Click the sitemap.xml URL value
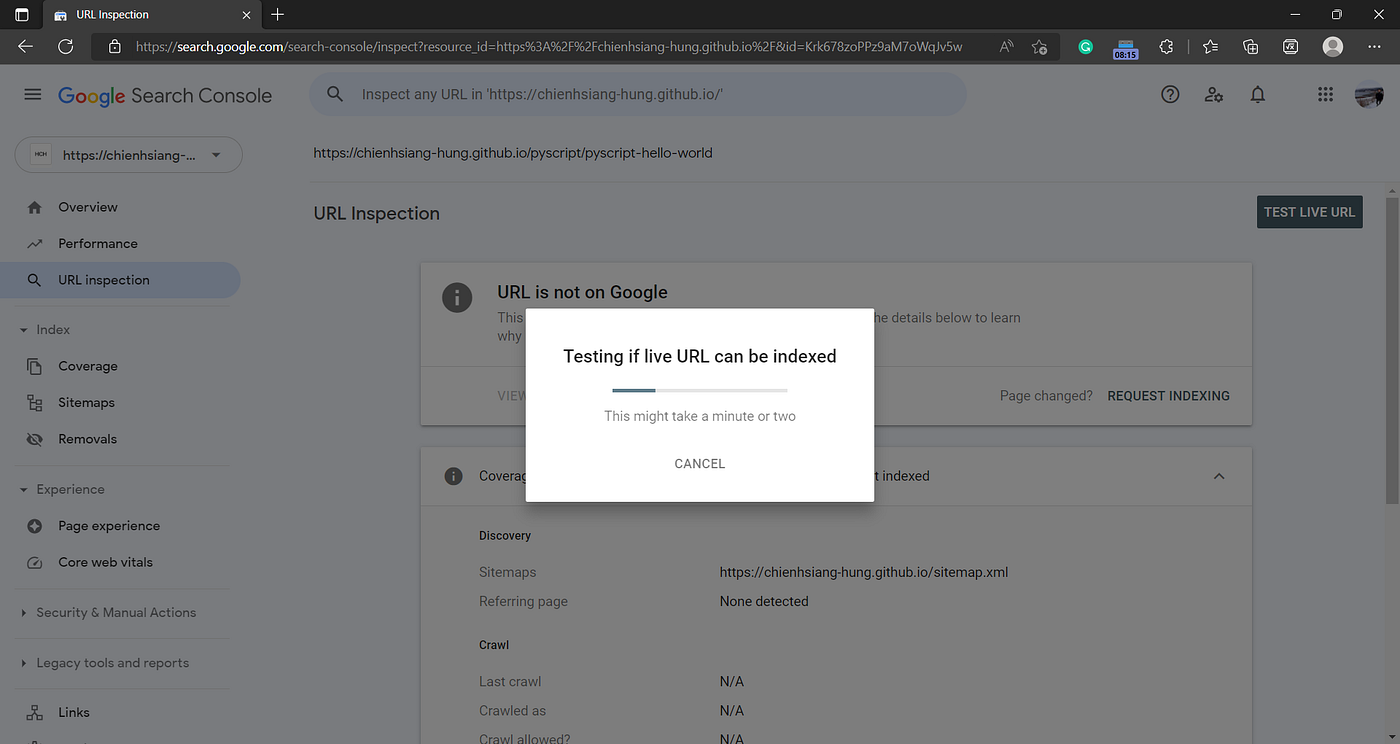The image size is (1400, 744). (x=864, y=573)
